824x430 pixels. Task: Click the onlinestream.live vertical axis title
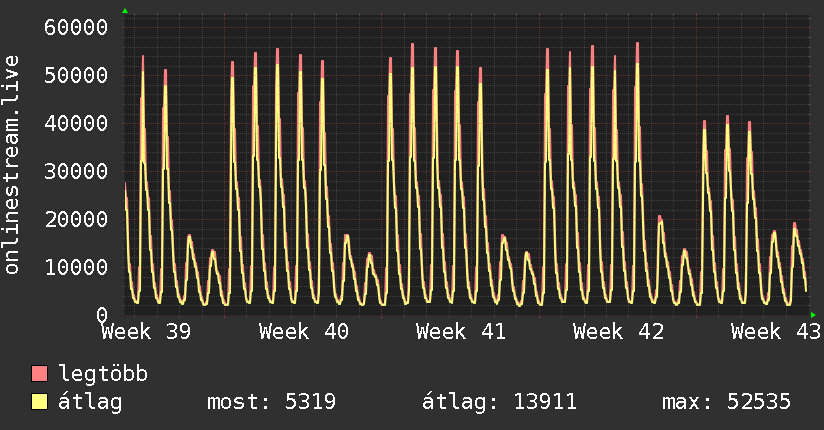click(12, 165)
